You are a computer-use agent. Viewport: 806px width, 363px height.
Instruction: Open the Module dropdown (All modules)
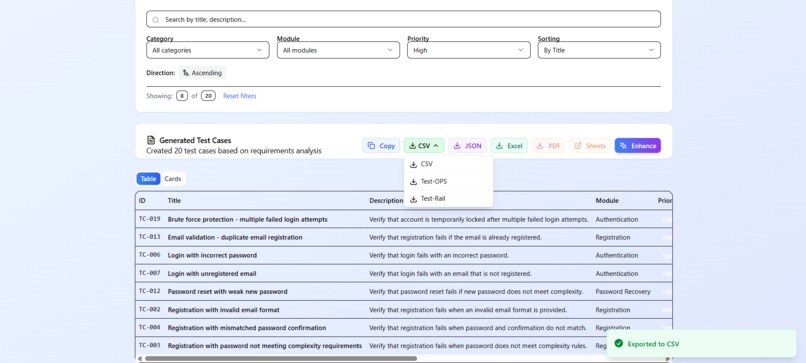pos(338,50)
